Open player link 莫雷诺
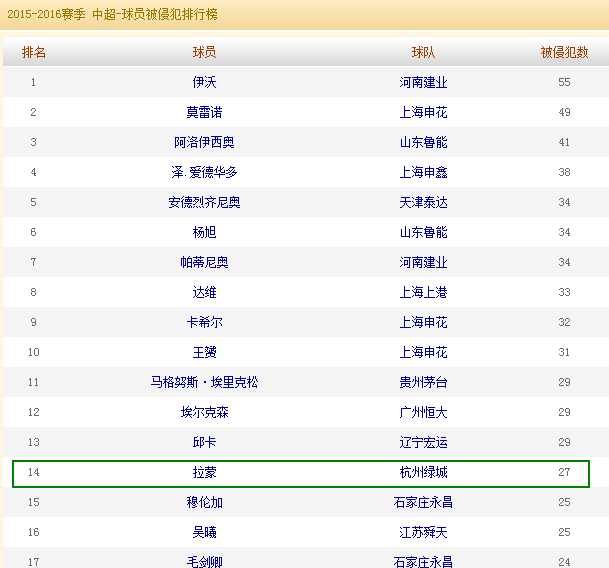 pyautogui.click(x=204, y=112)
